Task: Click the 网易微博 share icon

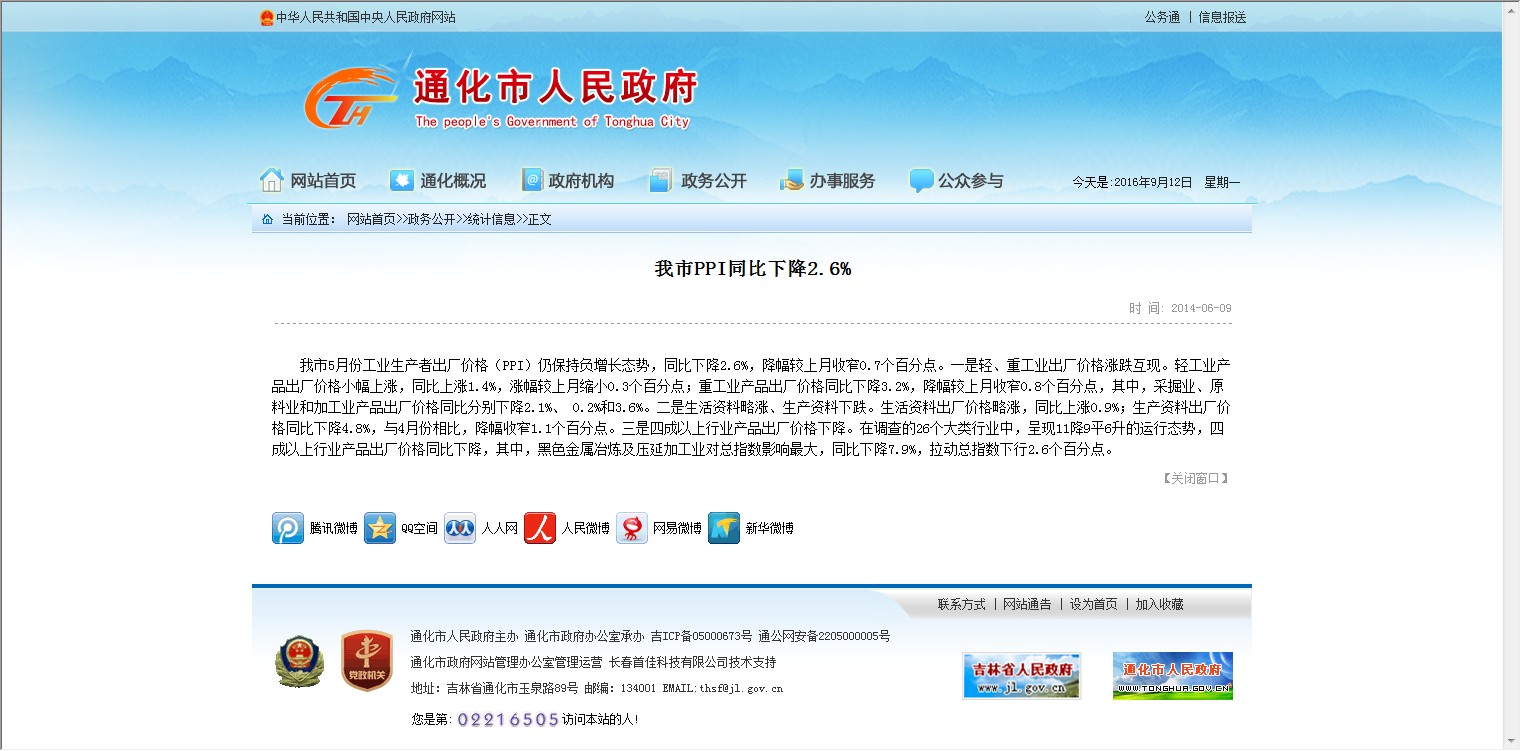Action: click(632, 528)
